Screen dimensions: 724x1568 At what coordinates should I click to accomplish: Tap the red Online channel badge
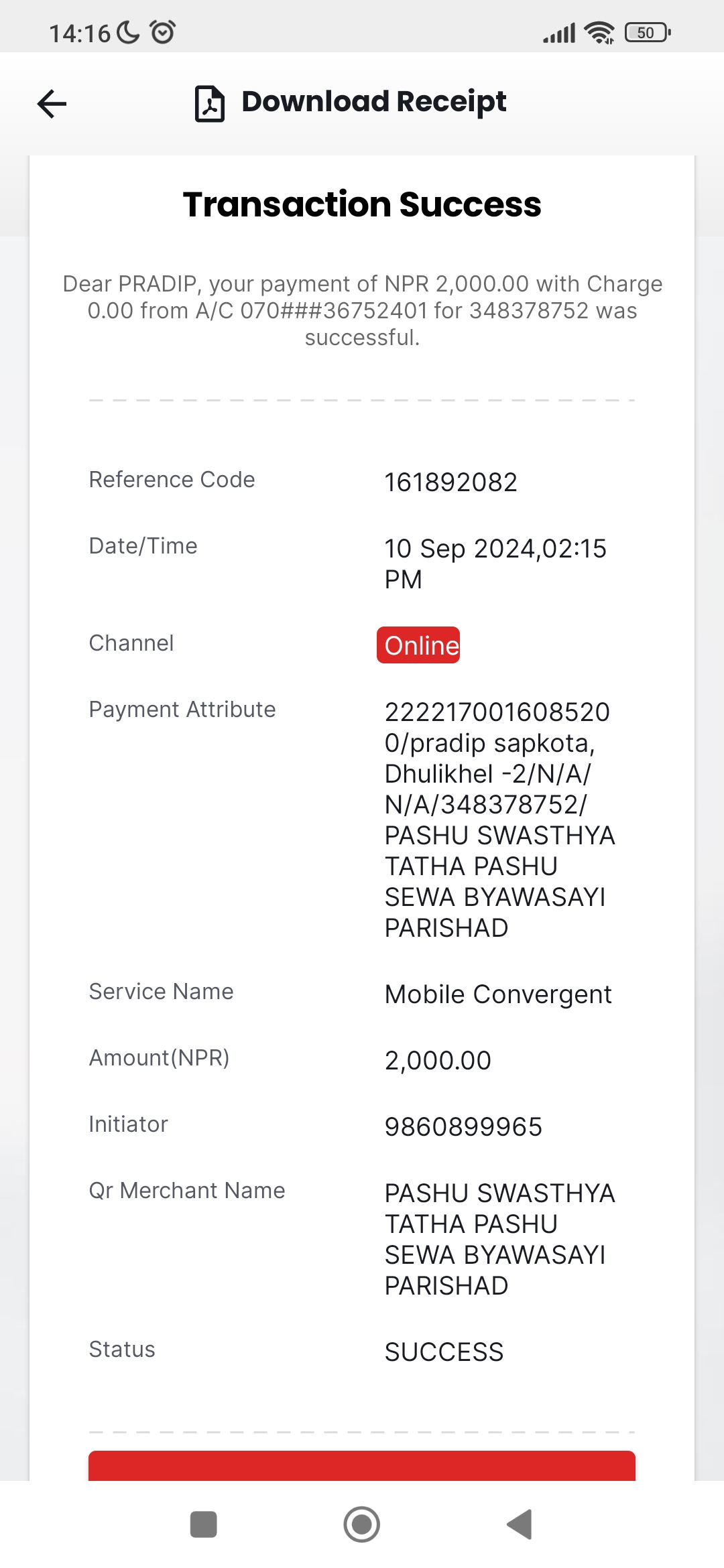click(418, 645)
